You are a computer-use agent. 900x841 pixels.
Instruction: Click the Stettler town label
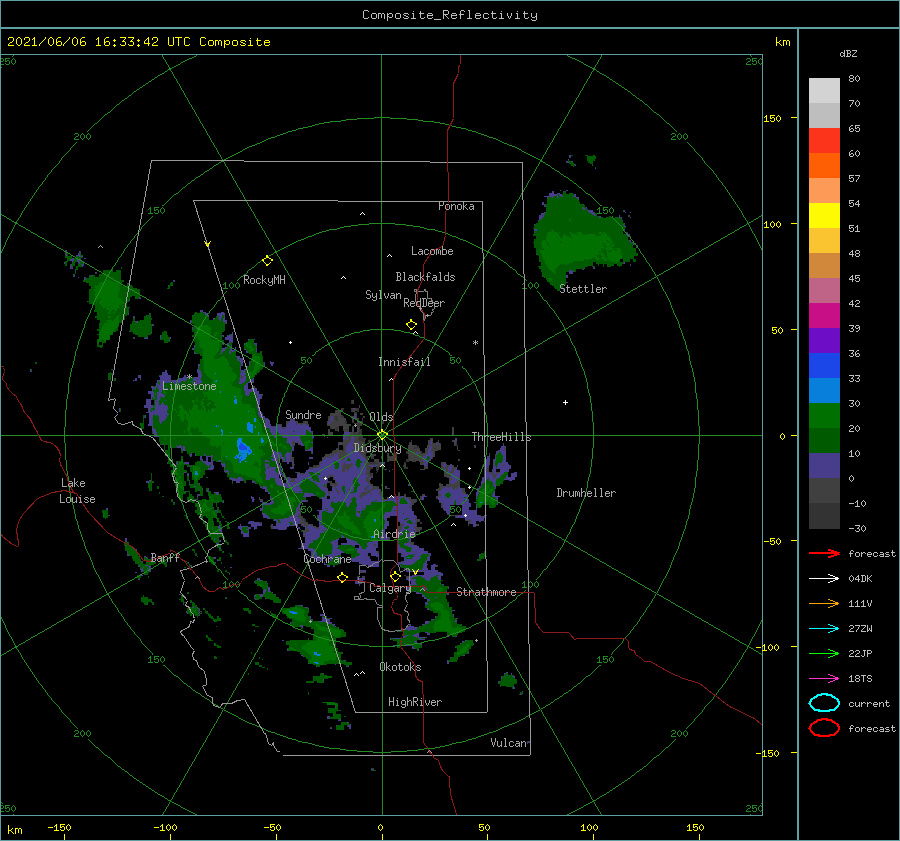click(x=583, y=289)
